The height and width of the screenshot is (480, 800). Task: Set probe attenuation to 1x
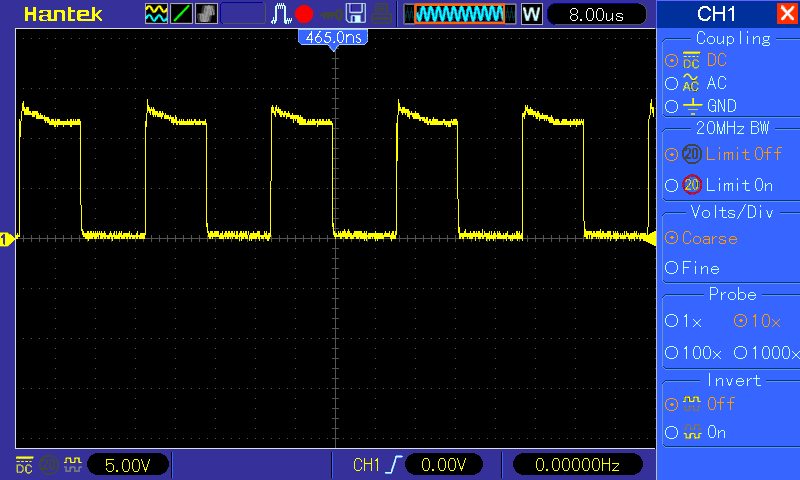click(x=684, y=321)
